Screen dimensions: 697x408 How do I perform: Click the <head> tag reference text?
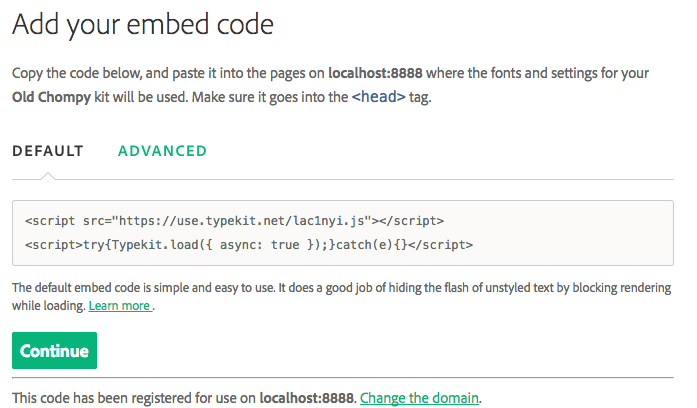(x=378, y=100)
